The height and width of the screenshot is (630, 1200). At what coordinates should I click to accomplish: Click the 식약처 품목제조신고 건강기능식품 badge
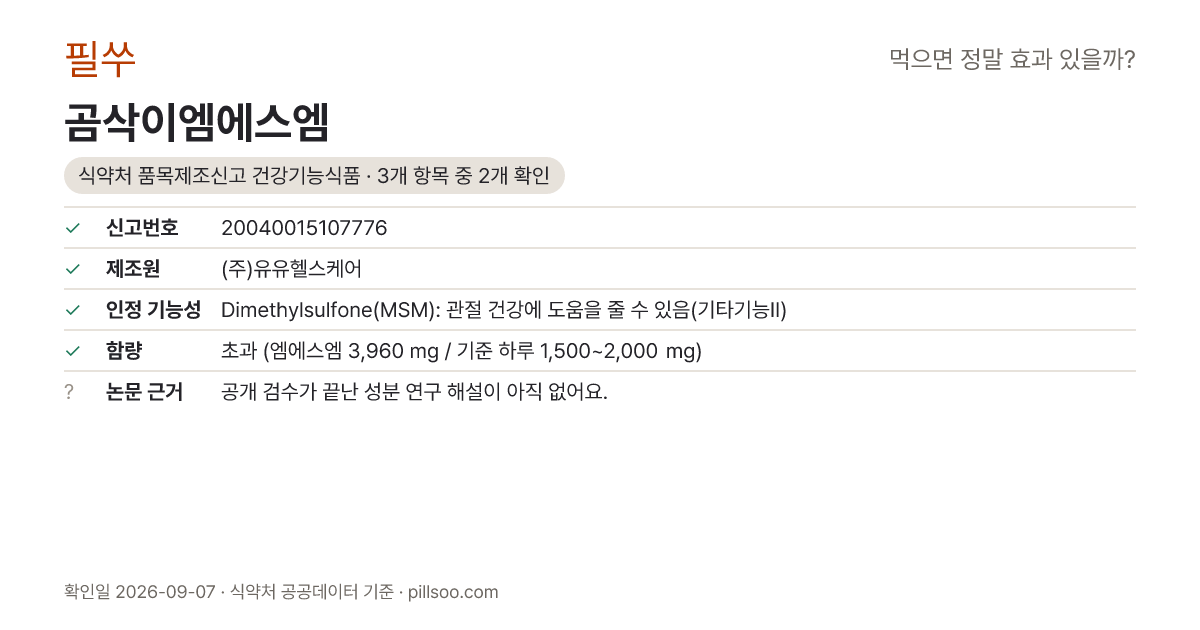click(x=314, y=176)
